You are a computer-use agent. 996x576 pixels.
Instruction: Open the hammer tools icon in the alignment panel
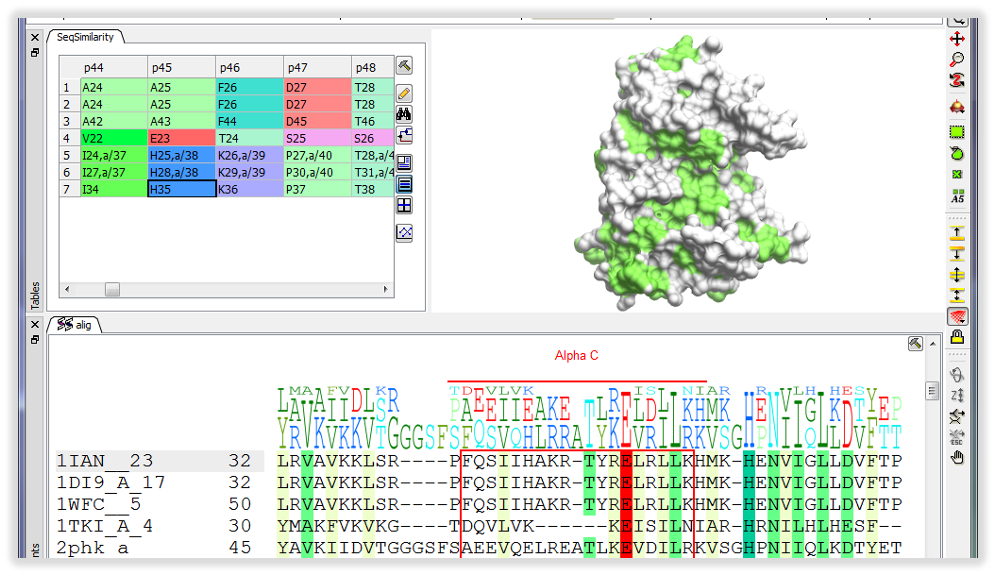pos(915,344)
